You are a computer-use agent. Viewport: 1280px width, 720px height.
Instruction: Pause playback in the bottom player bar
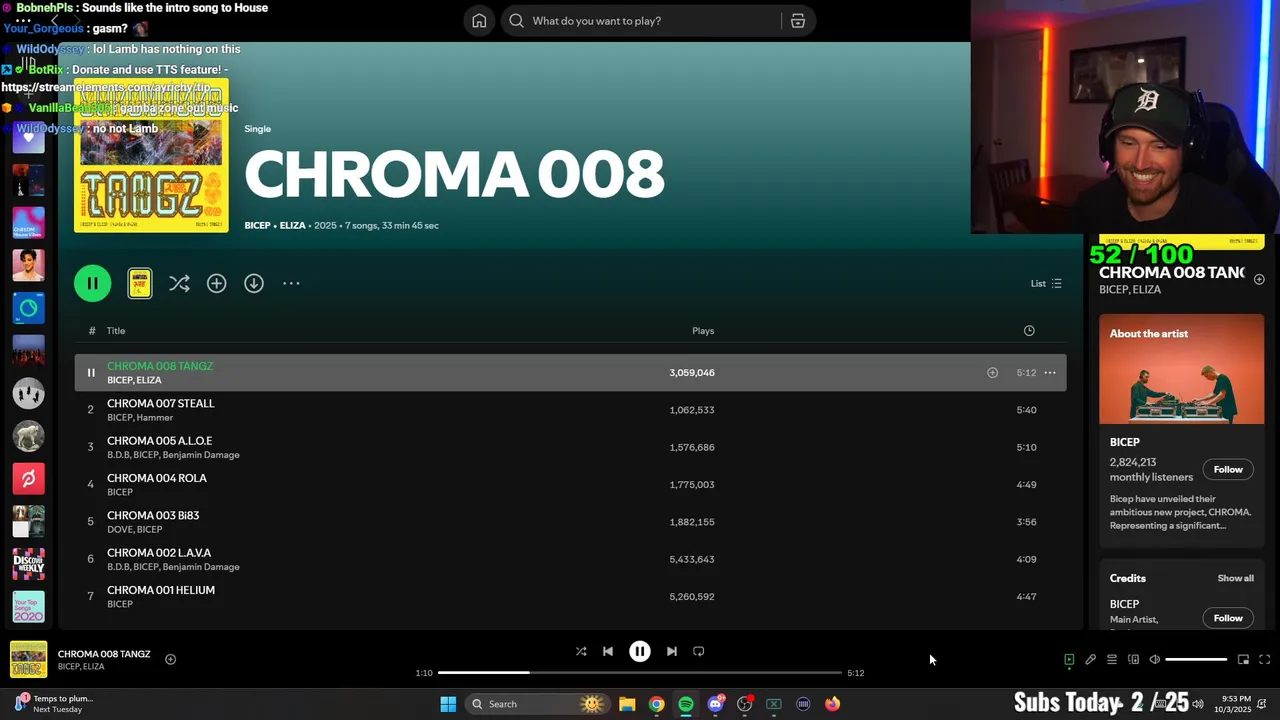(640, 651)
